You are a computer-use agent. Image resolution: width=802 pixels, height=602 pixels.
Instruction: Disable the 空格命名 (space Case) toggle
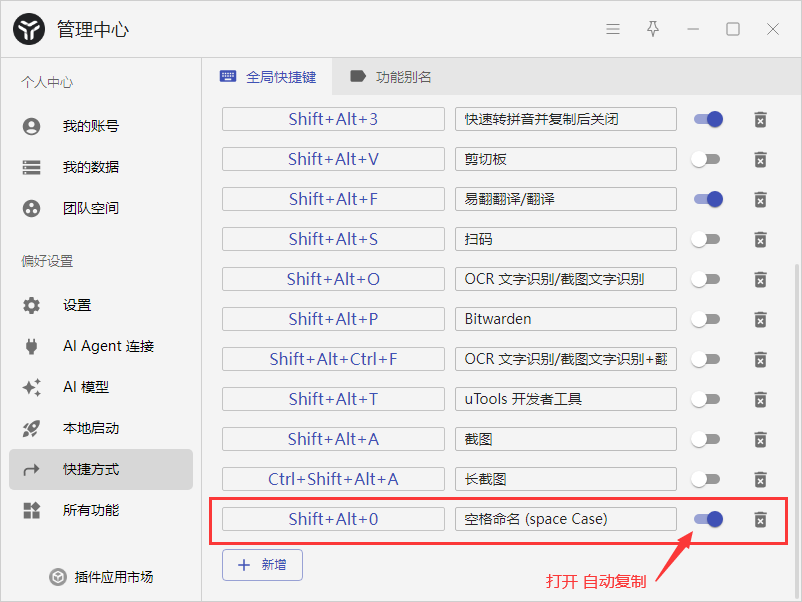tap(708, 519)
